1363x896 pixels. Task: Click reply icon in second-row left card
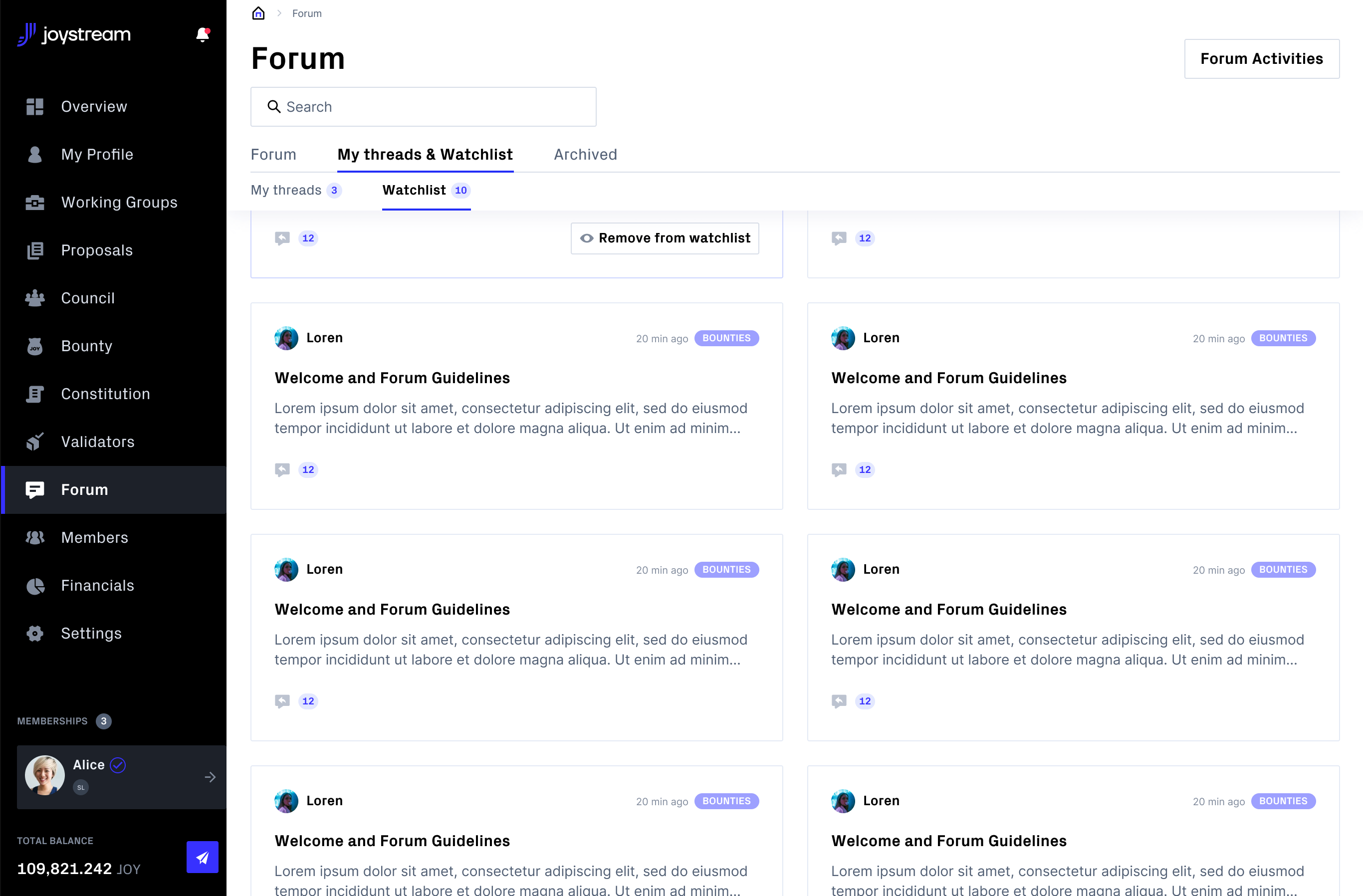tap(282, 469)
